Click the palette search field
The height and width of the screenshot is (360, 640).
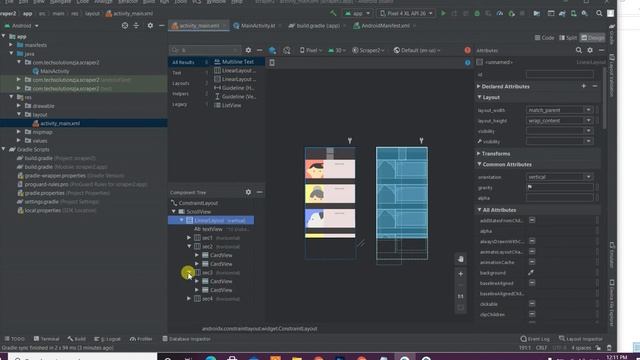click(205, 50)
